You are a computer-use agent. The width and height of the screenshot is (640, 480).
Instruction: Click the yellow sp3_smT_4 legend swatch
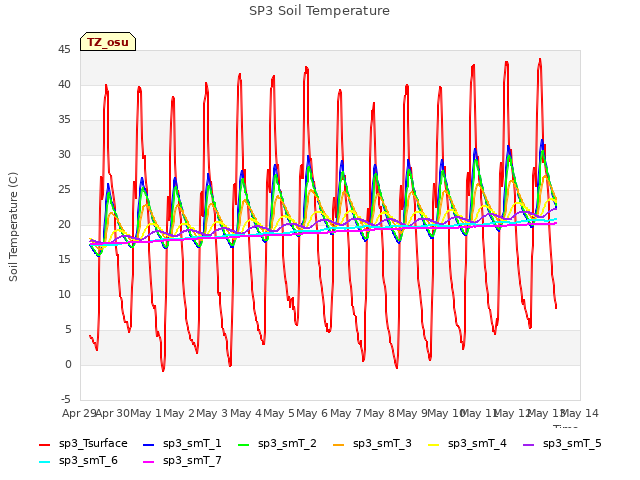pos(433,444)
